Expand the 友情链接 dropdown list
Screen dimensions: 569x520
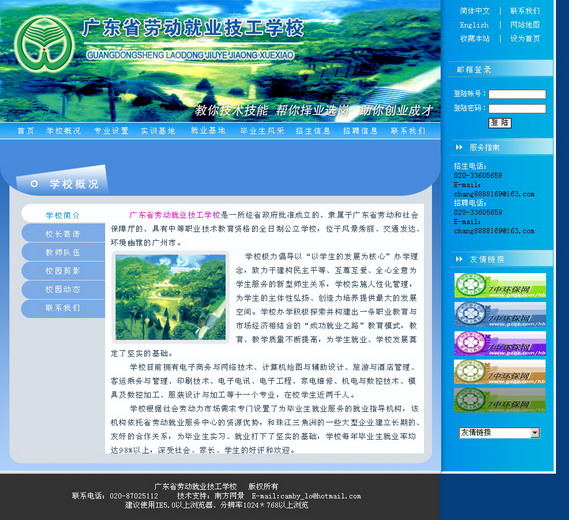pyautogui.click(x=535, y=433)
